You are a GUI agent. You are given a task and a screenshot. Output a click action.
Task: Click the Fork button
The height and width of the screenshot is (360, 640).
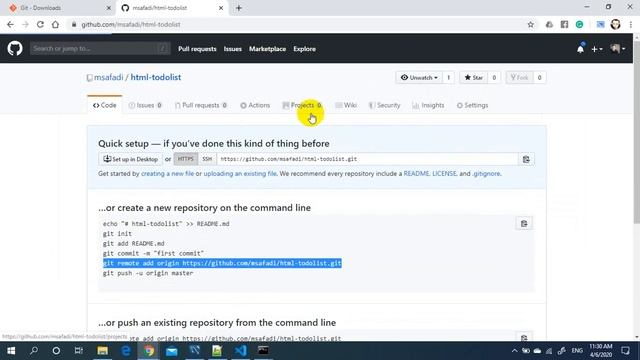(x=520, y=78)
